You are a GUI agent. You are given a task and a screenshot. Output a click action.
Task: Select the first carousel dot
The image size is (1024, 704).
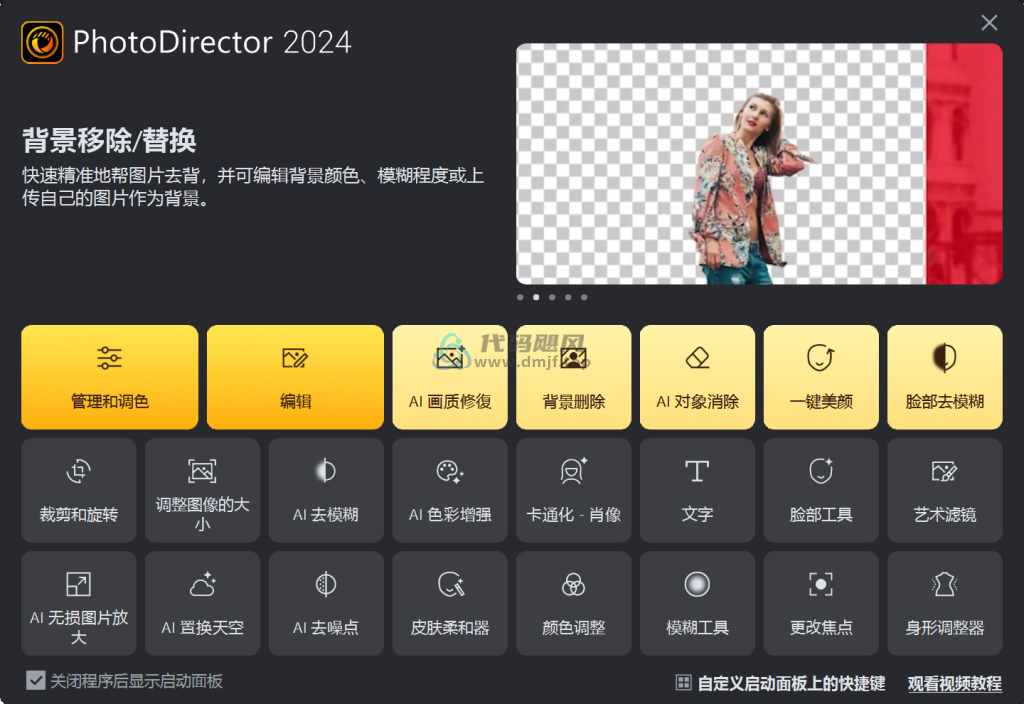pos(520,297)
